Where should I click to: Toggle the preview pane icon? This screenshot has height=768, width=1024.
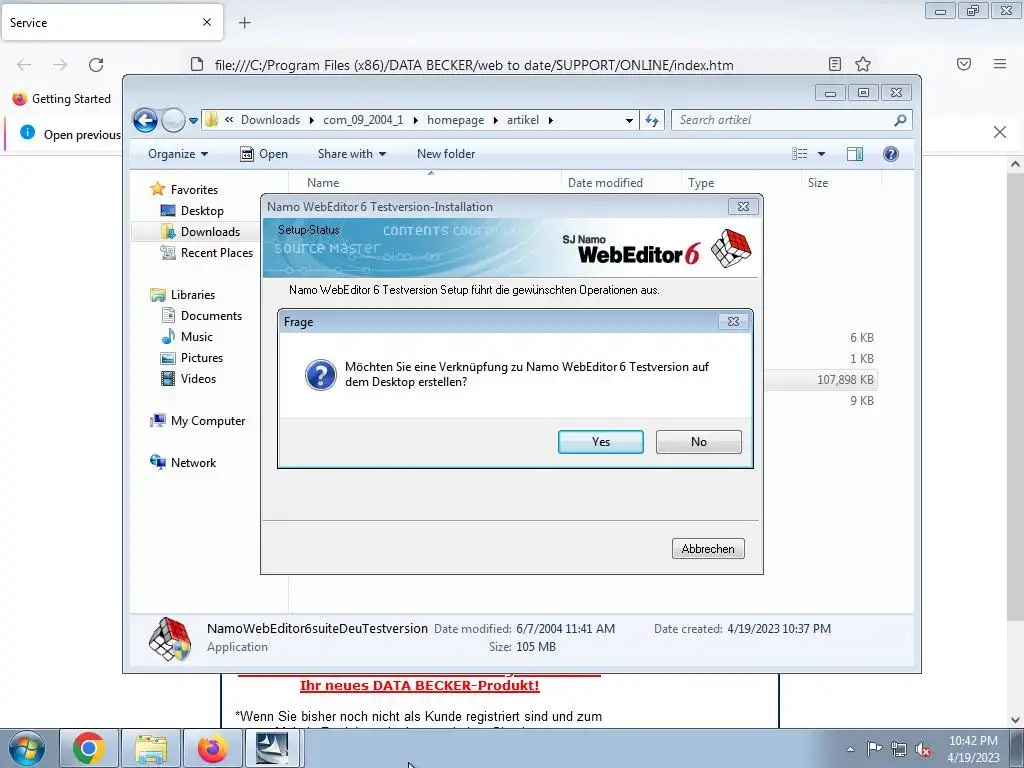(x=855, y=154)
